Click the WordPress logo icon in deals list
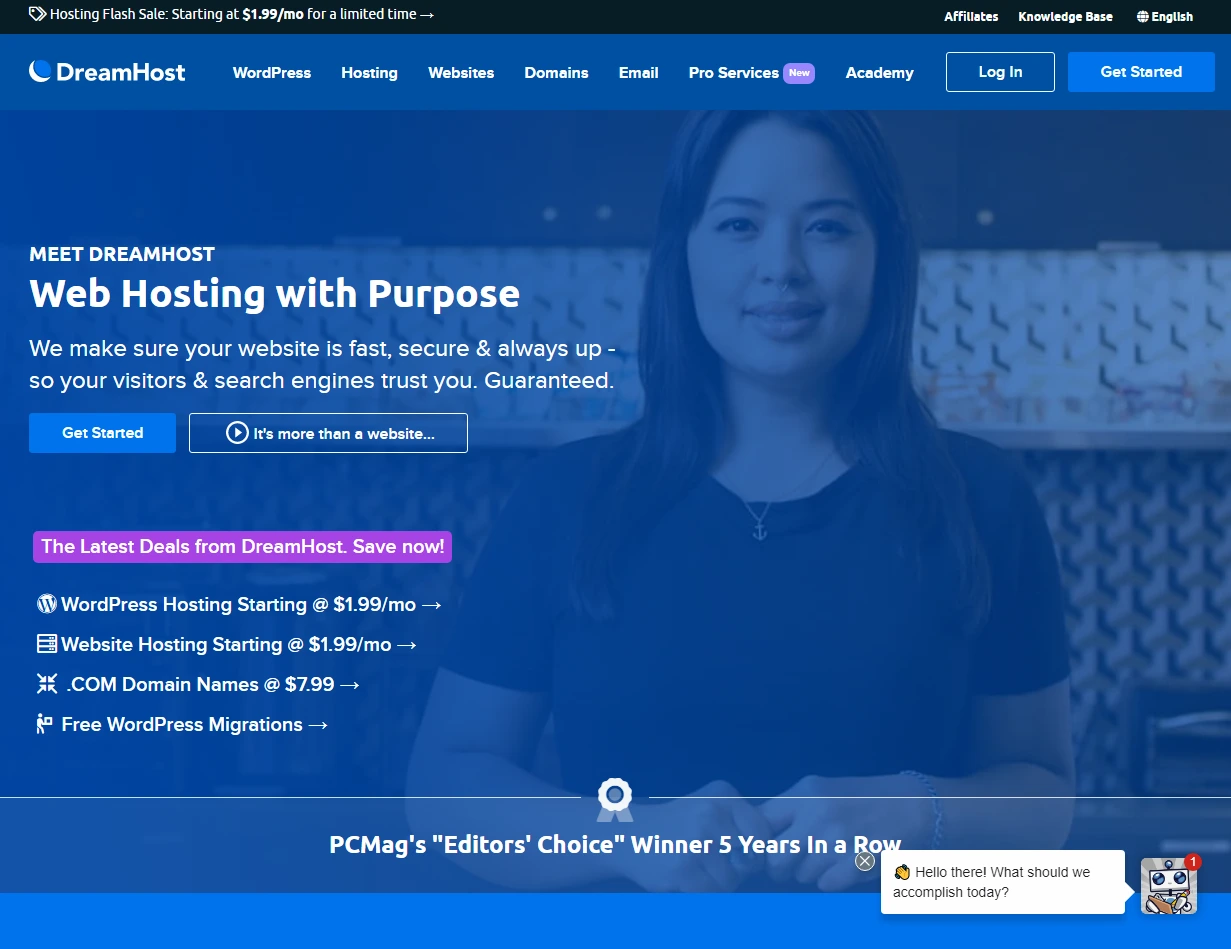 click(46, 604)
